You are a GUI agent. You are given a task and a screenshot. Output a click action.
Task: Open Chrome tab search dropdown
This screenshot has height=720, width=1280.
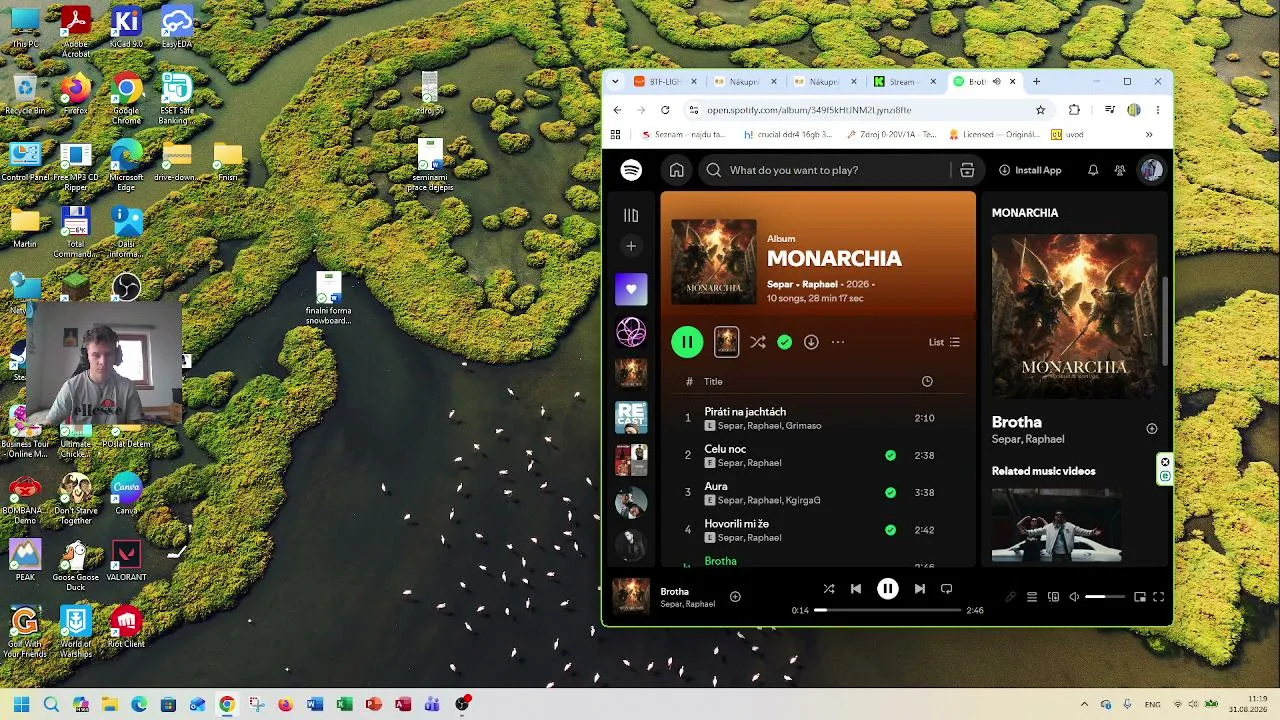click(x=615, y=82)
